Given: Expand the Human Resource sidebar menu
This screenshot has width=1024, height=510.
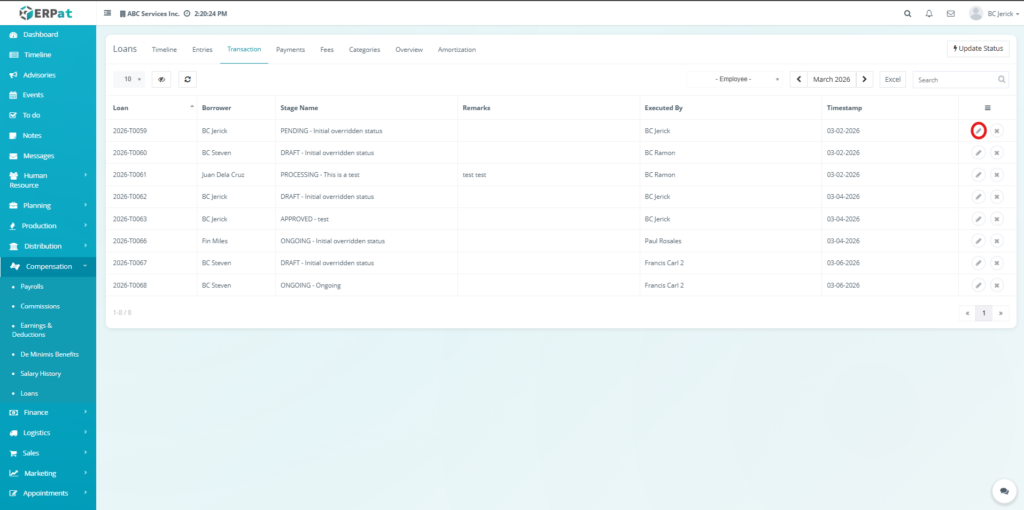Looking at the screenshot, I should click(x=48, y=180).
